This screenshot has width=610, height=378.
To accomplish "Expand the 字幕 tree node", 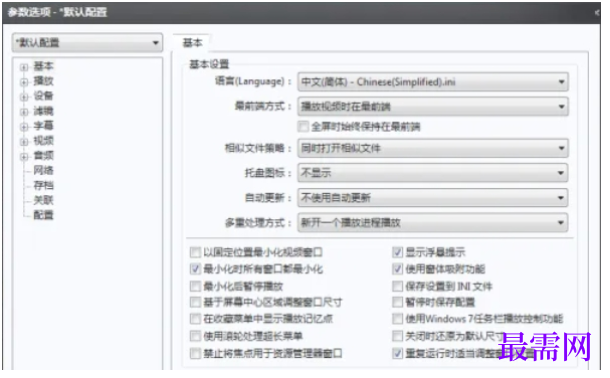I will coord(24,127).
